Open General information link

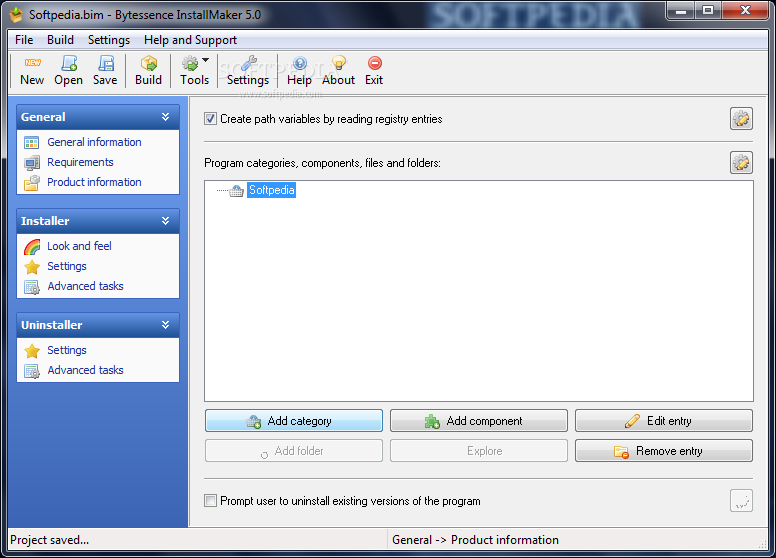[x=95, y=142]
